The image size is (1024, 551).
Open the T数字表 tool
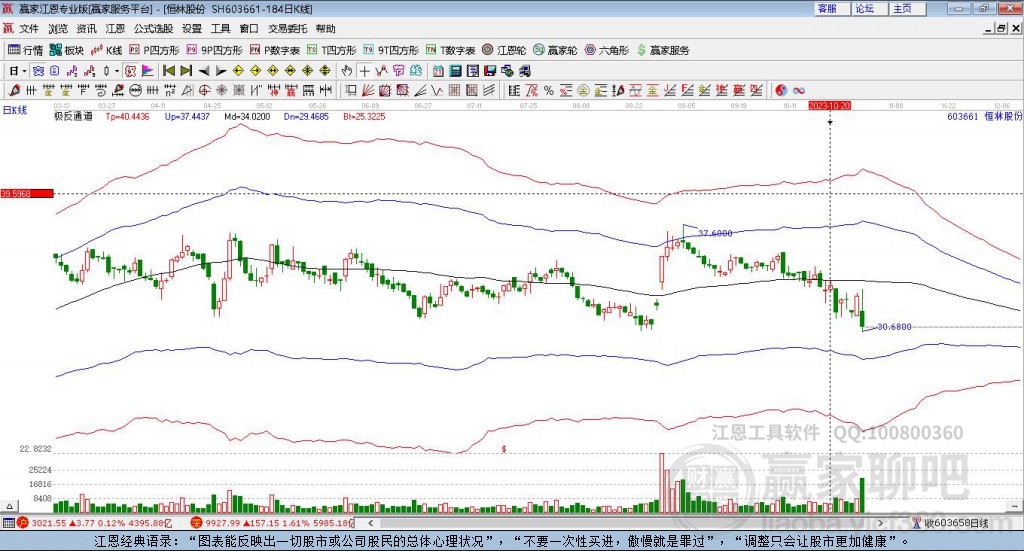point(451,50)
